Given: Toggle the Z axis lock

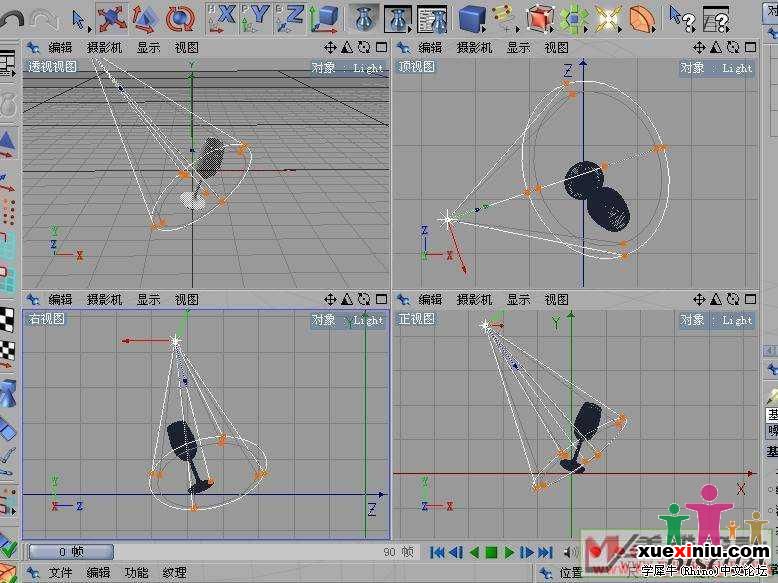Looking at the screenshot, I should pyautogui.click(x=289, y=19).
